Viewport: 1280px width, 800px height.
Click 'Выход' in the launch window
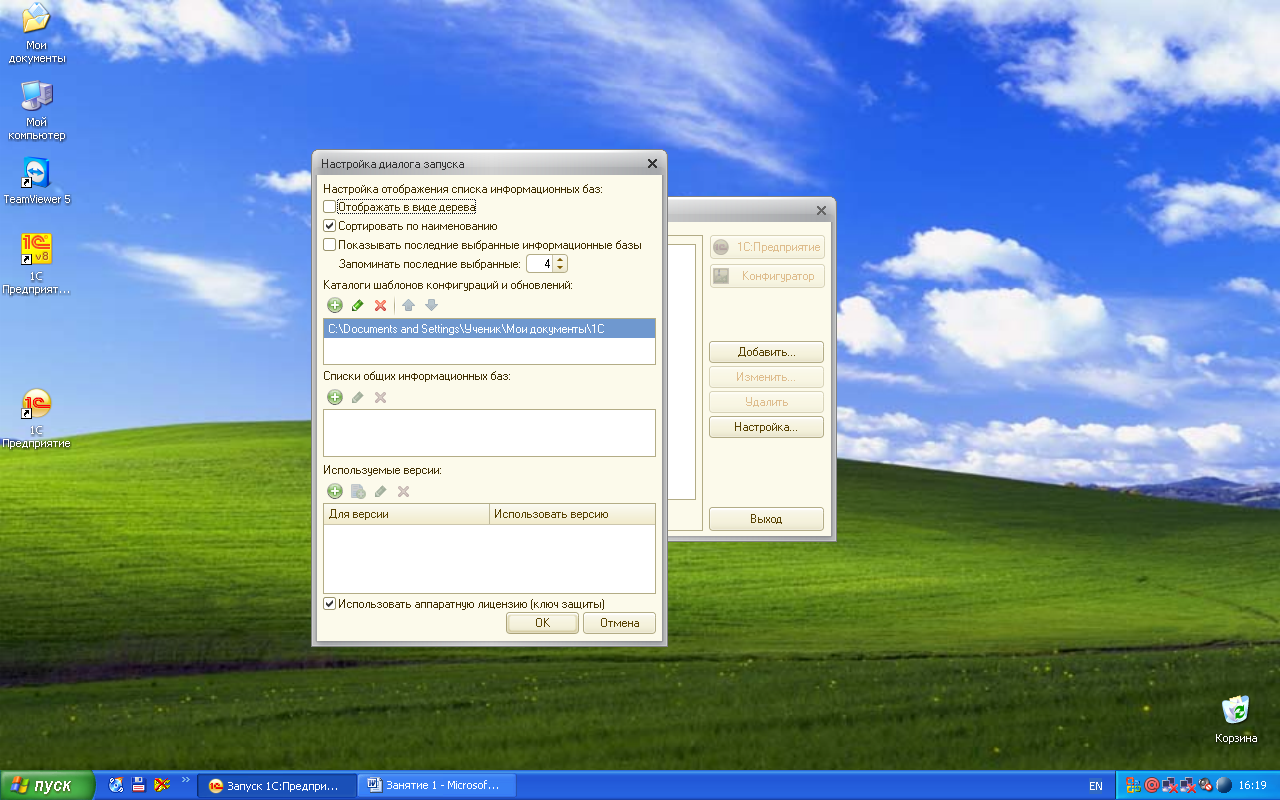766,519
